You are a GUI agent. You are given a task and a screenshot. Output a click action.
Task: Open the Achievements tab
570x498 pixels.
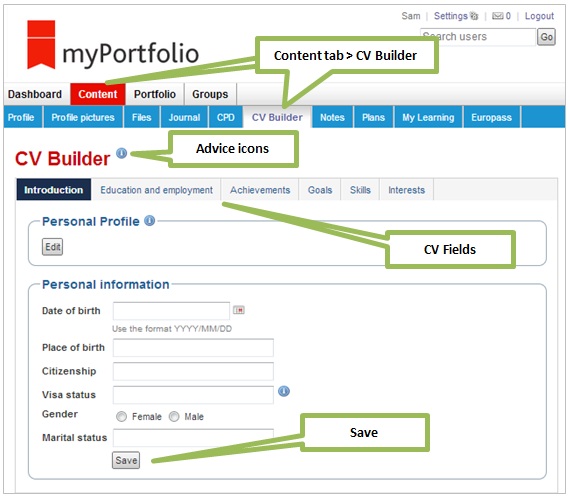[260, 190]
